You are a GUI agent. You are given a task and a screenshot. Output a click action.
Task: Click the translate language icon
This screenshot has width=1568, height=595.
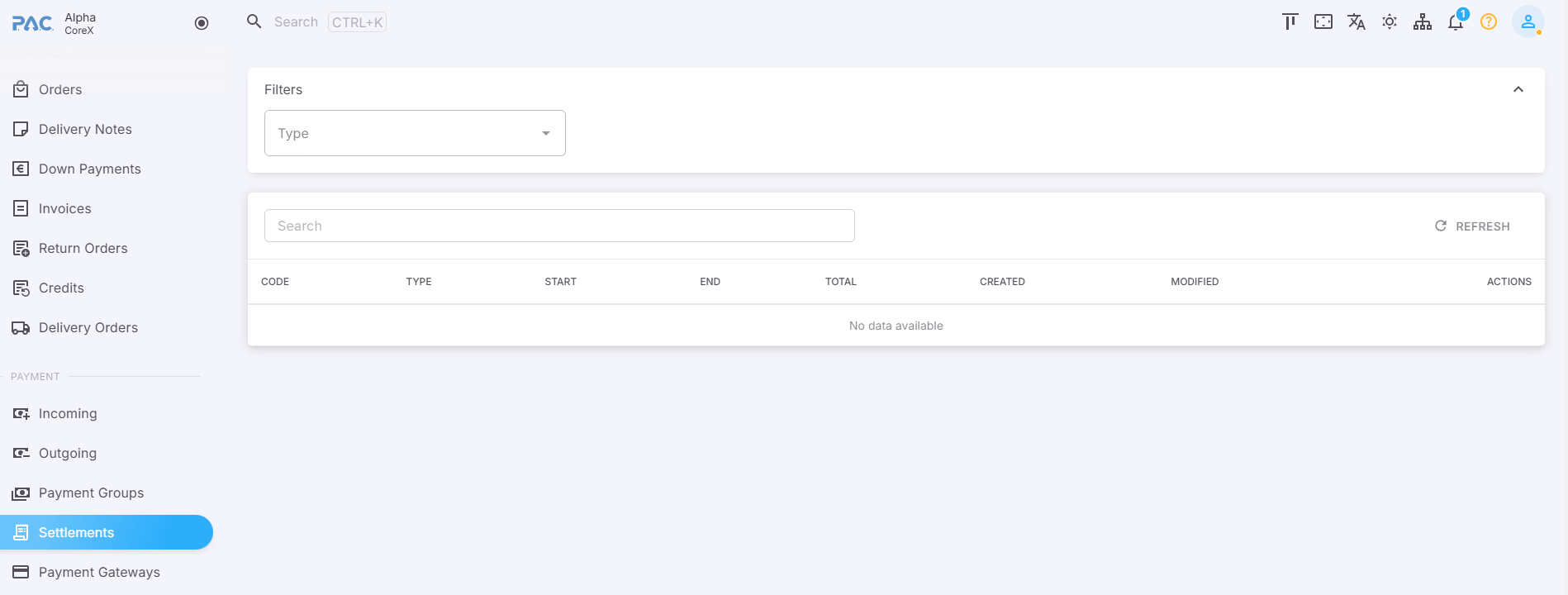(1356, 22)
